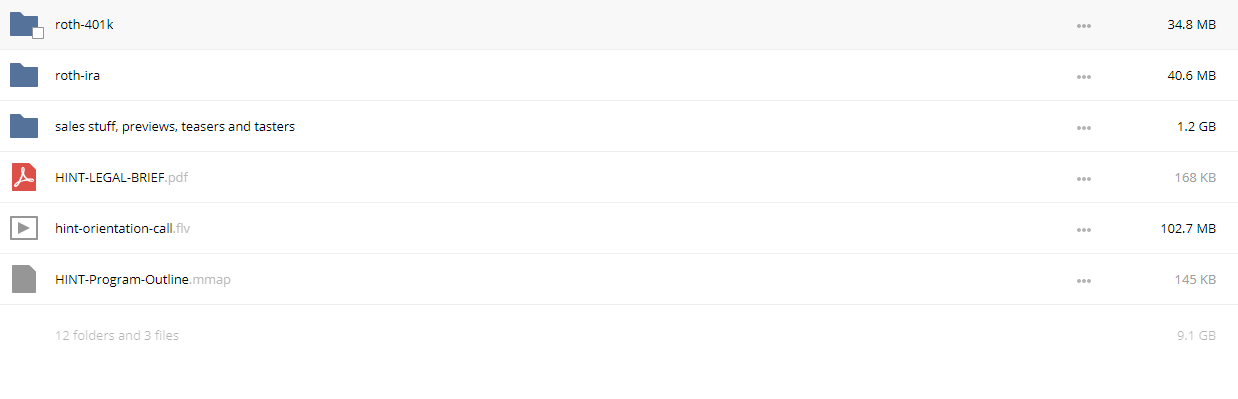Open hint-orientation-call.flv file name
The image size is (1238, 399).
coord(122,228)
